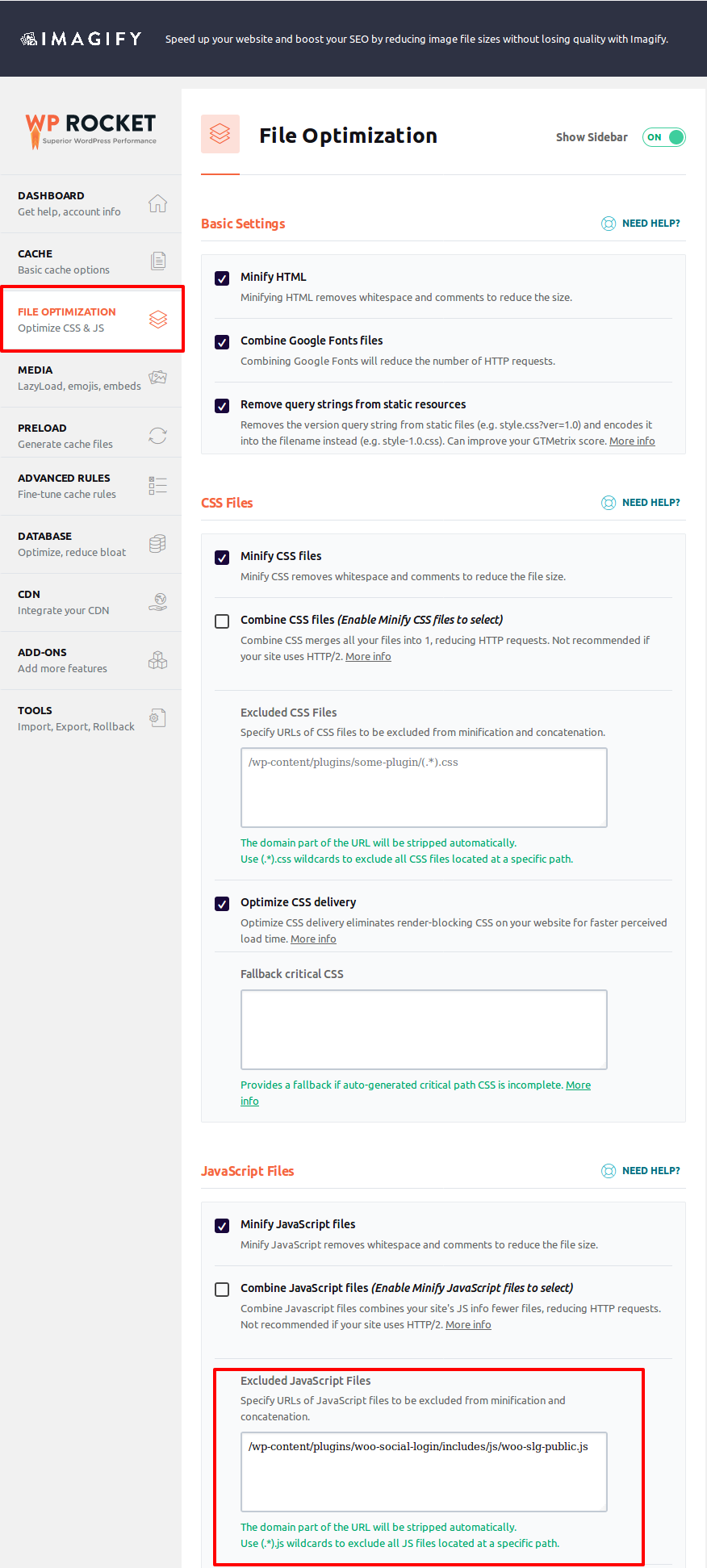The height and width of the screenshot is (1568, 707).
Task: Click the Media images icon
Action: [157, 377]
